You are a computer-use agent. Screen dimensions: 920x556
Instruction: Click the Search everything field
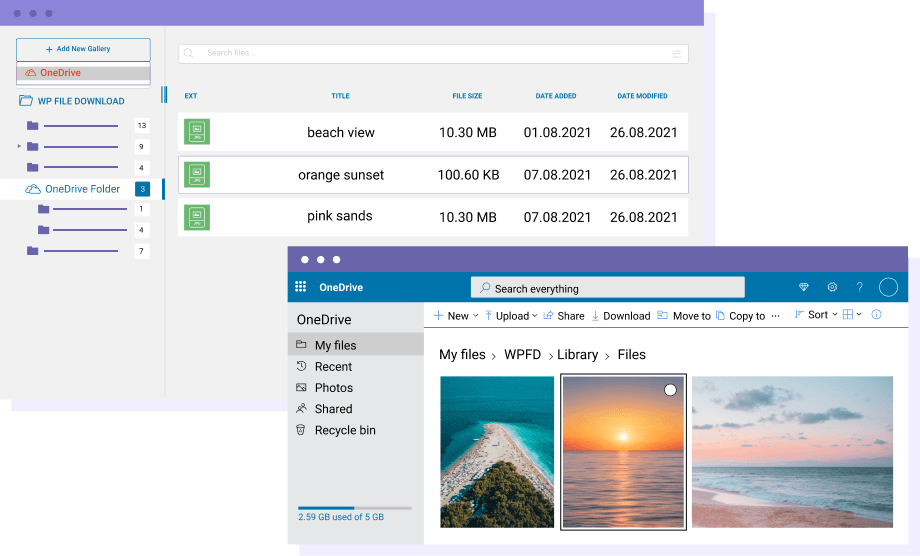[x=608, y=288]
